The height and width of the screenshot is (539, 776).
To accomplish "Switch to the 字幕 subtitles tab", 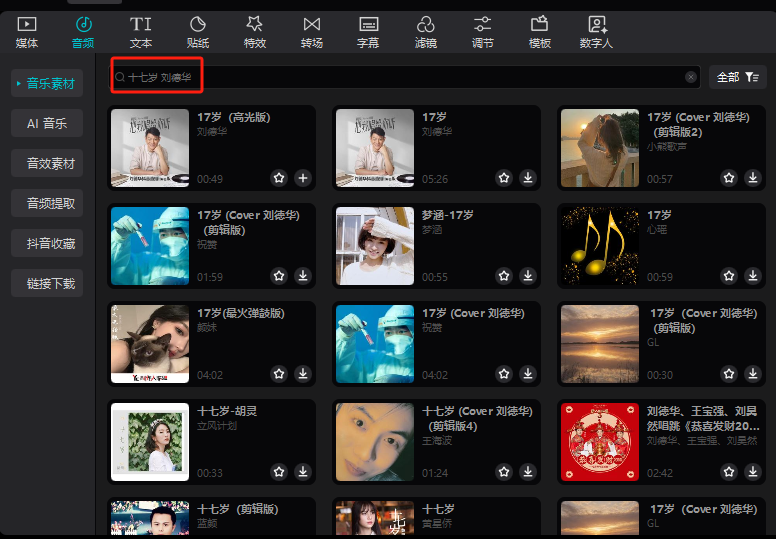I will point(368,32).
